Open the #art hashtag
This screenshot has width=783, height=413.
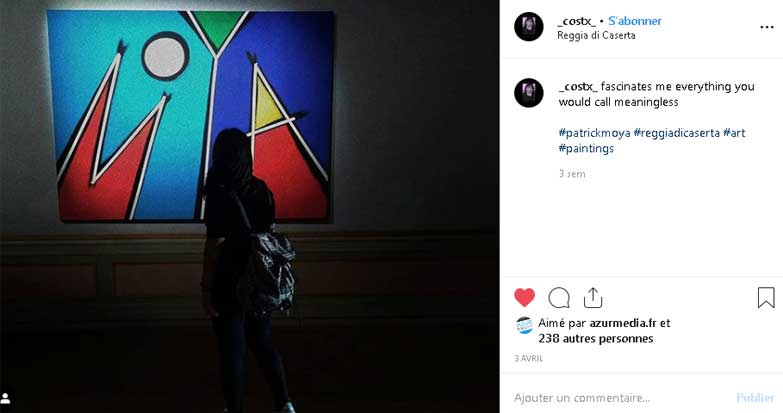coord(734,133)
